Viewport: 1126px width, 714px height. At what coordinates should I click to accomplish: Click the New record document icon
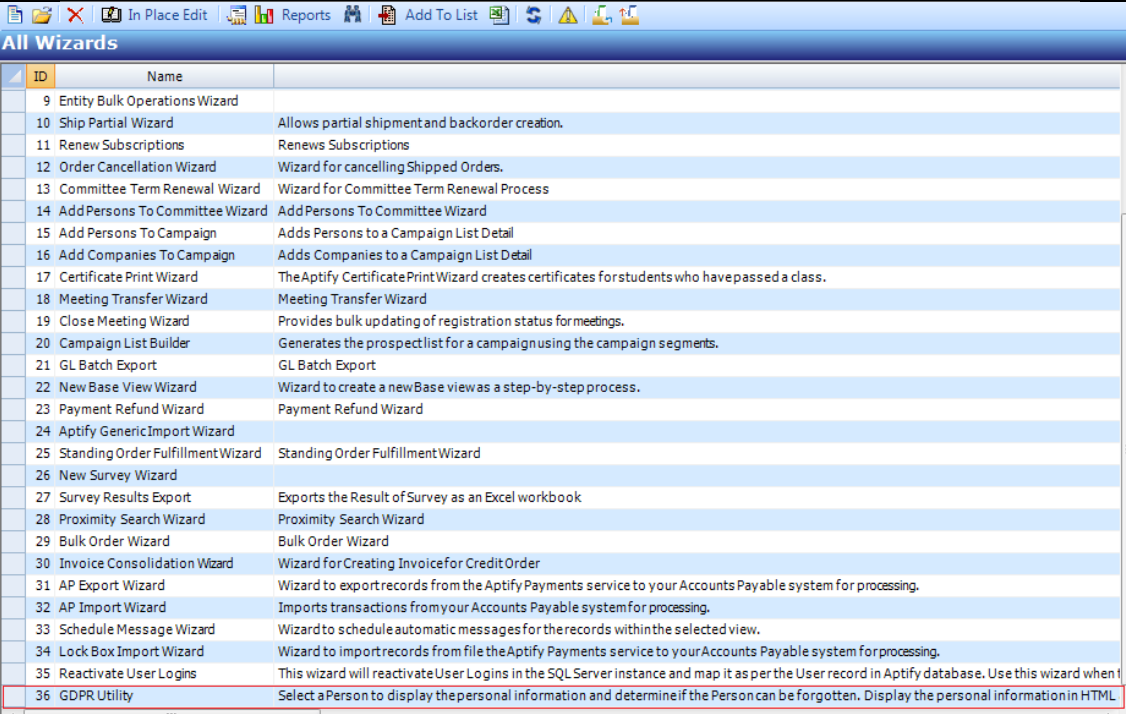[14, 14]
